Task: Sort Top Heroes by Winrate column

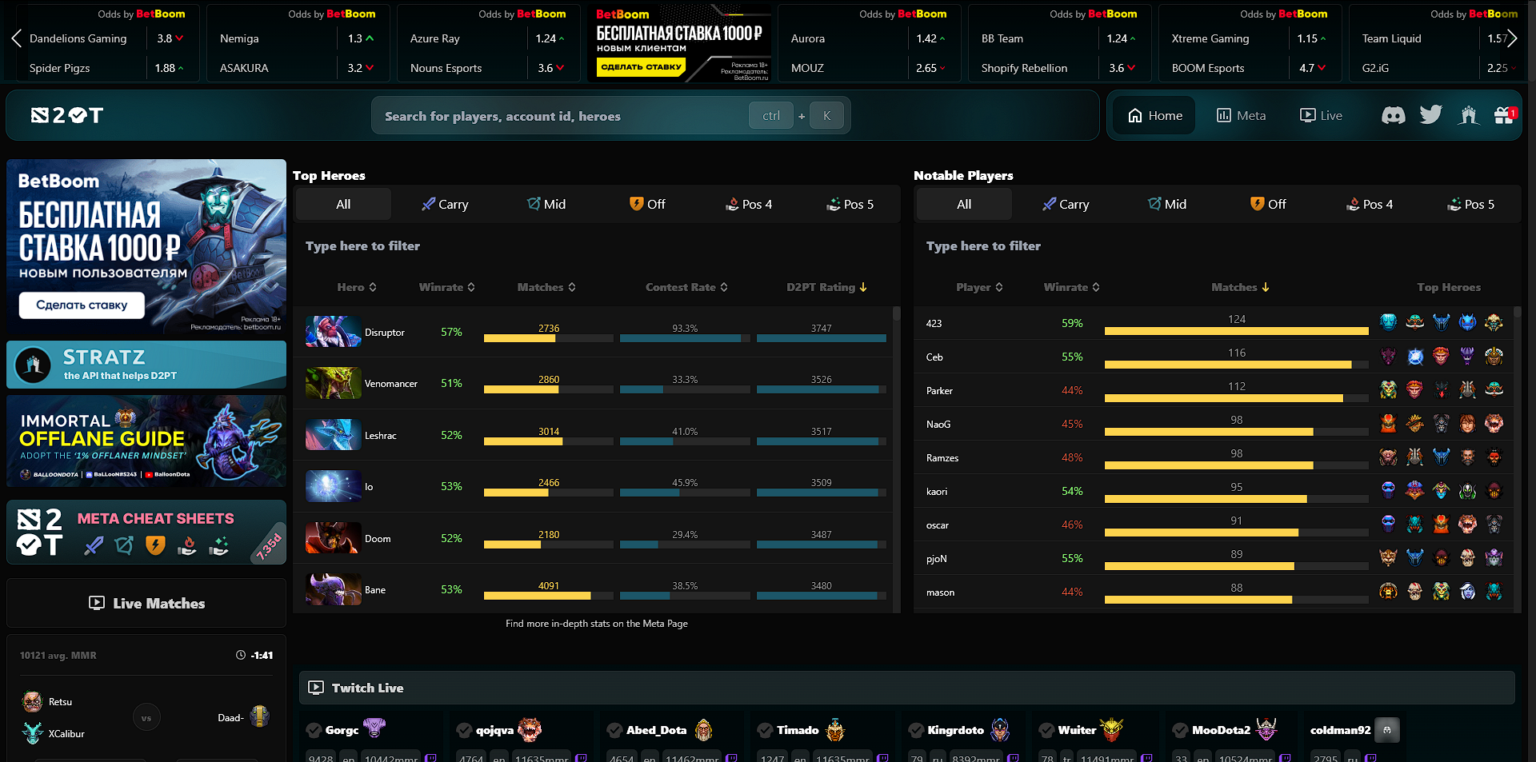Action: click(x=447, y=287)
